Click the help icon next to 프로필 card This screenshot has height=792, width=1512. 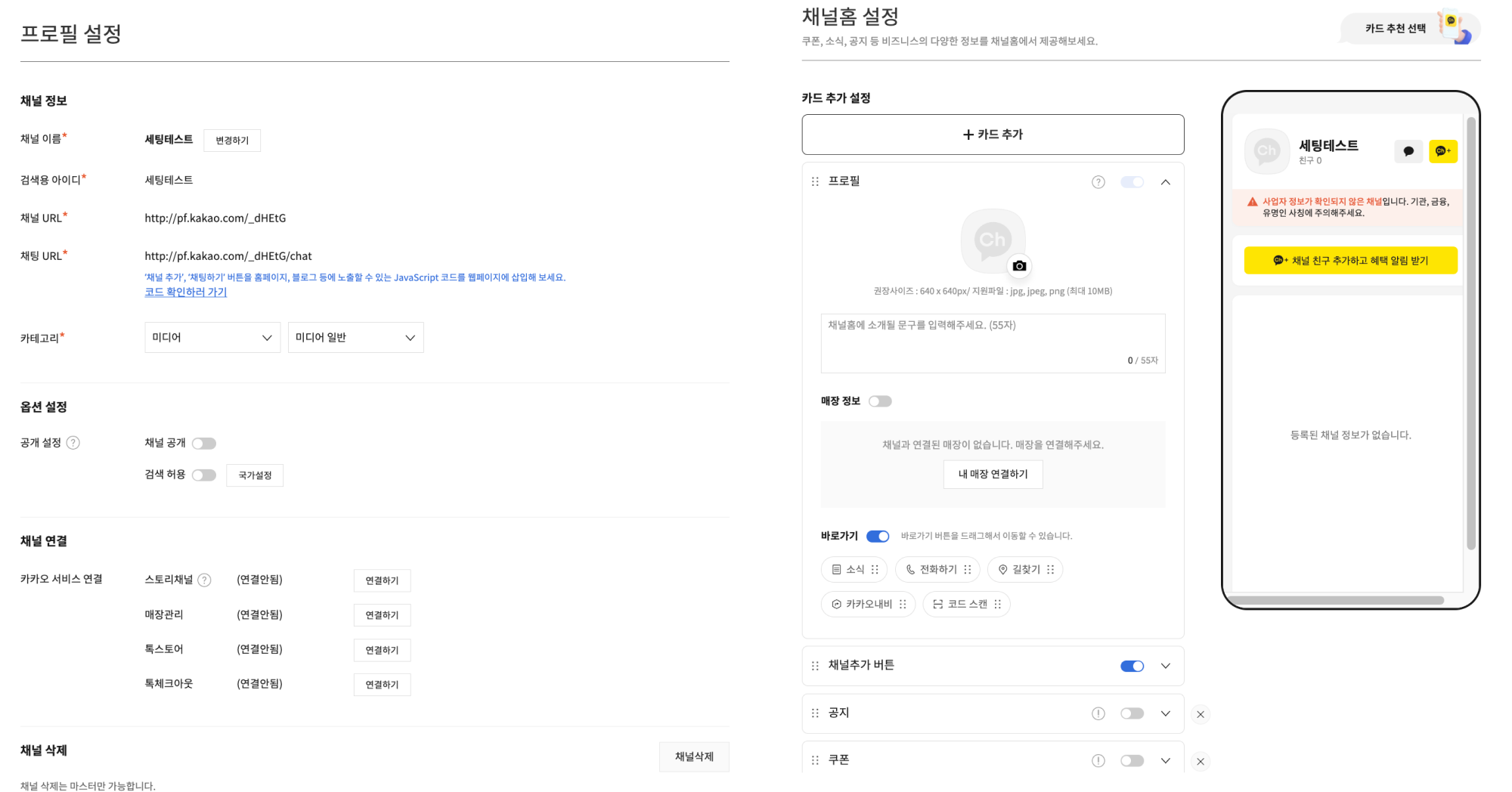coord(1098,182)
